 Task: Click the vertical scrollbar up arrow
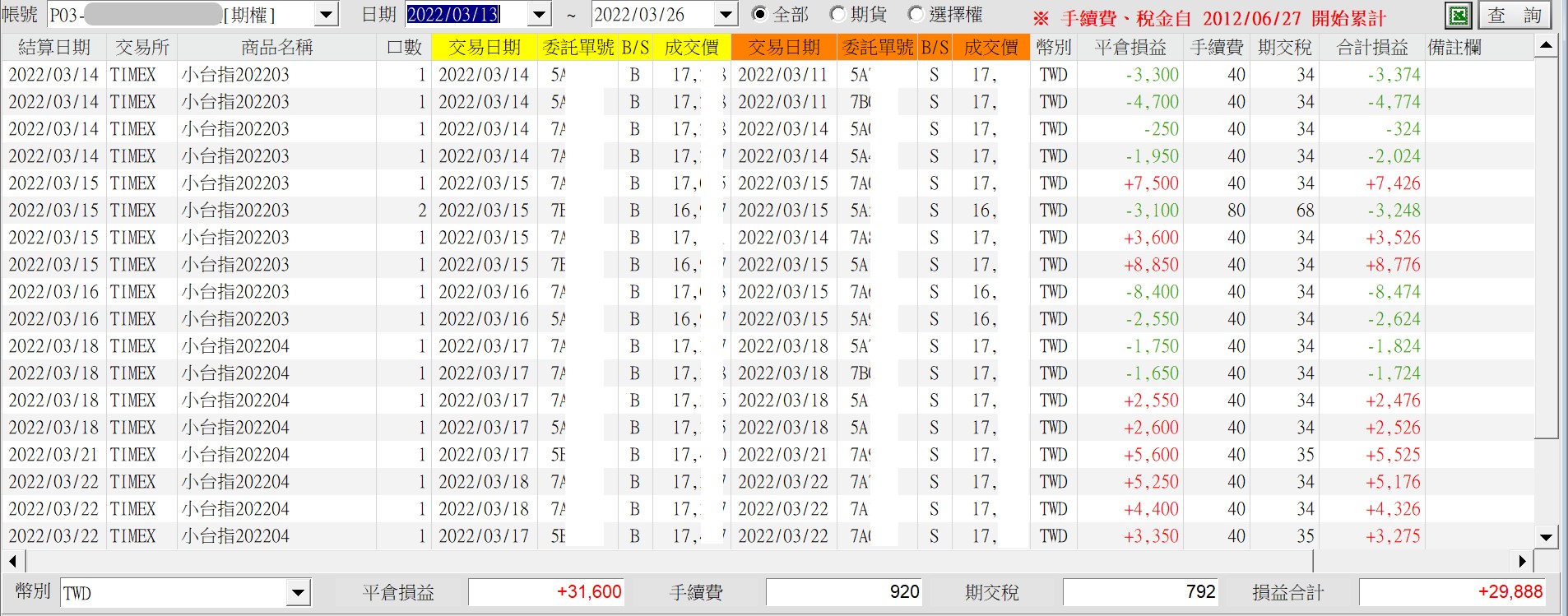1546,46
